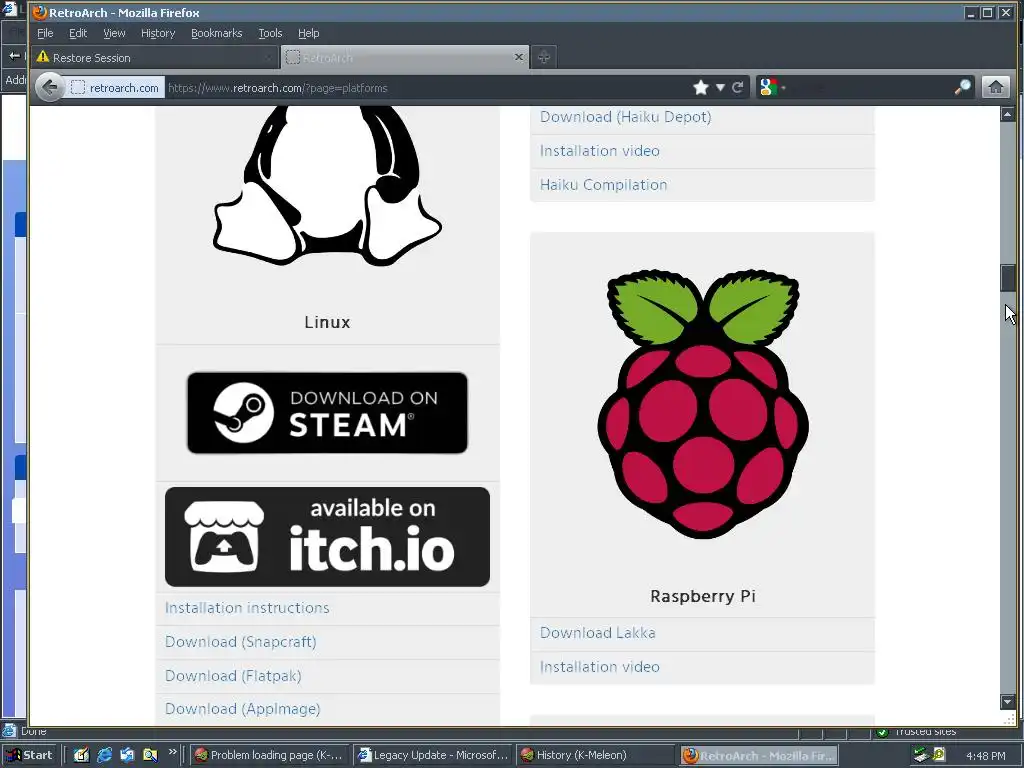The height and width of the screenshot is (768, 1024).
Task: Click the Linux heading text
Action: pos(327,322)
